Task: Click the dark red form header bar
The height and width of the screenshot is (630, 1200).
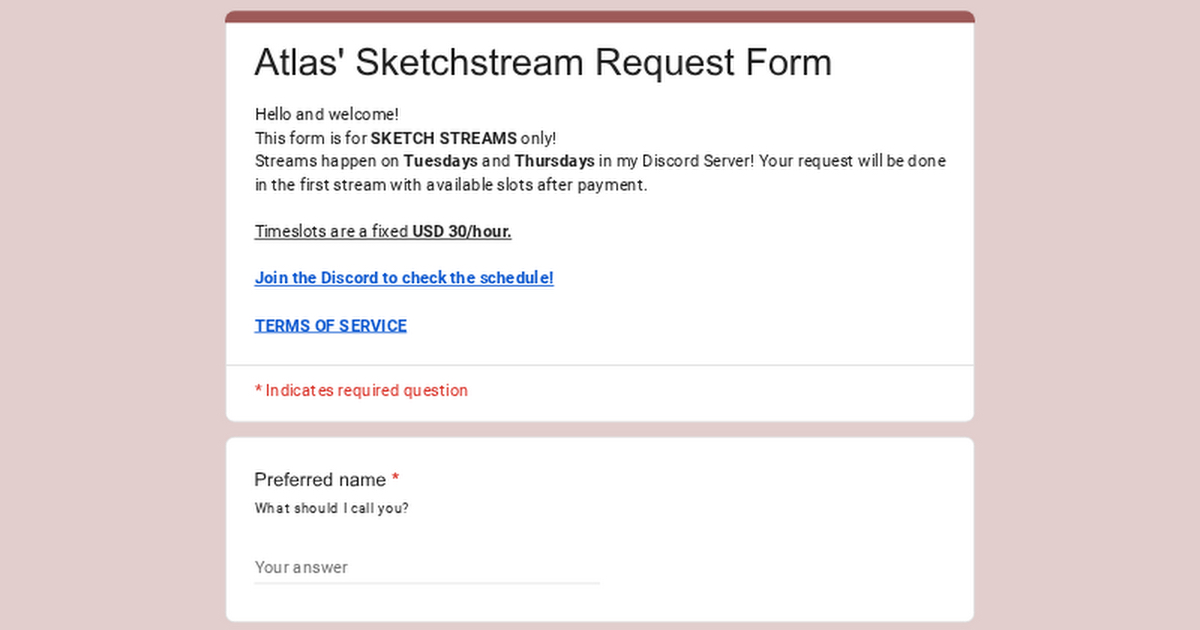Action: [600, 16]
